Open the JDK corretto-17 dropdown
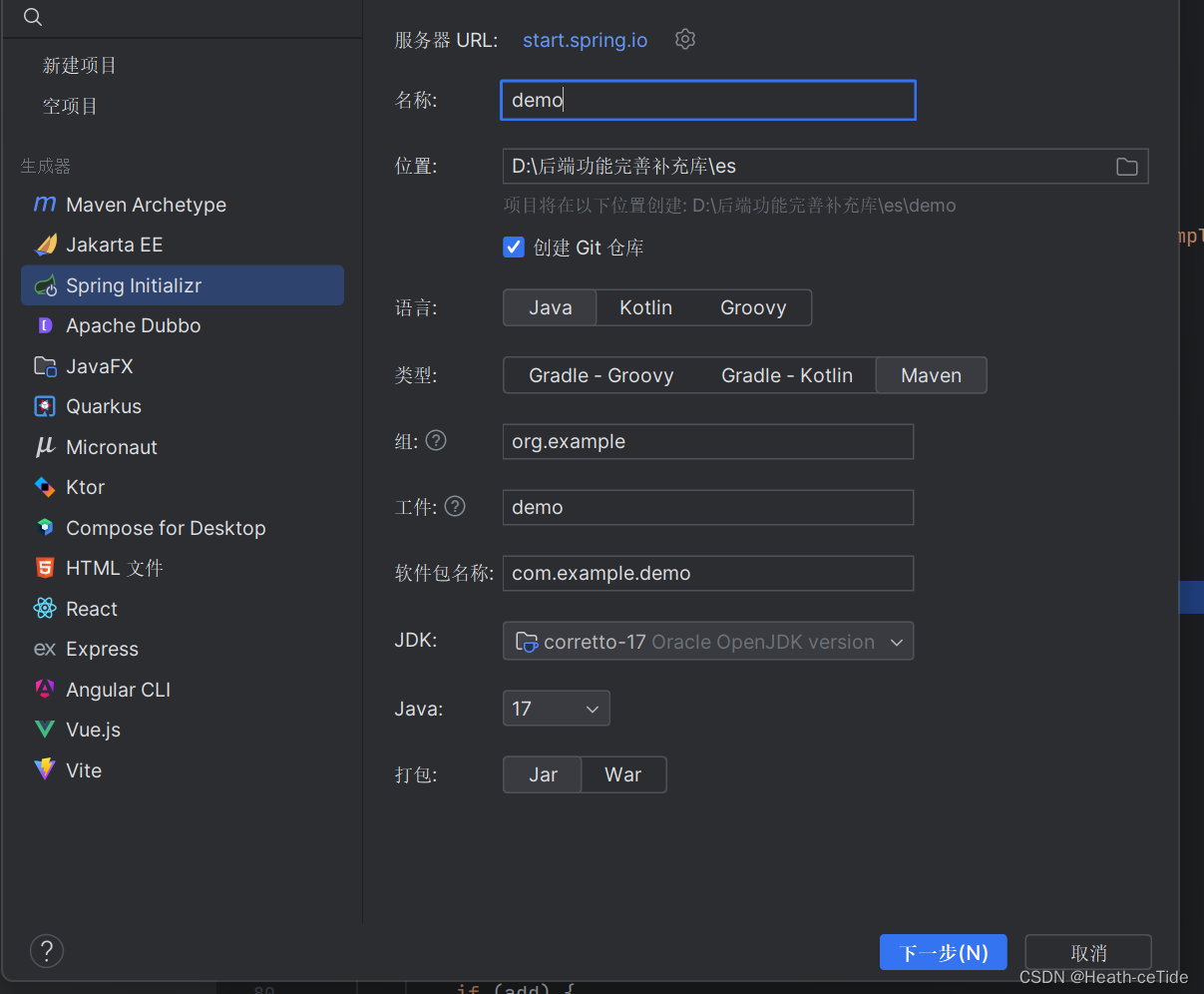 (708, 642)
